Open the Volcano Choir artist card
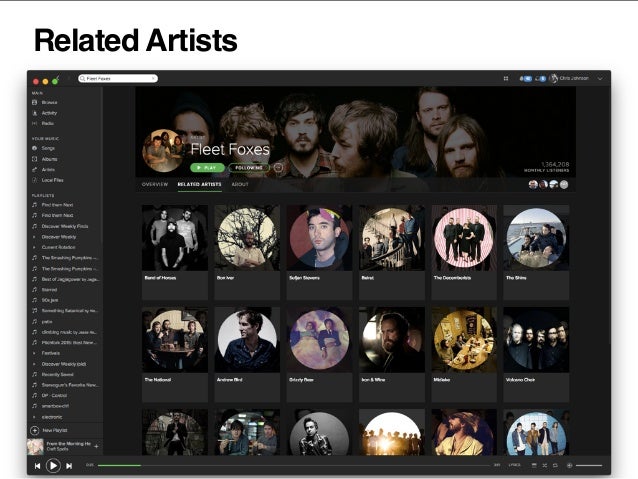 tap(536, 354)
